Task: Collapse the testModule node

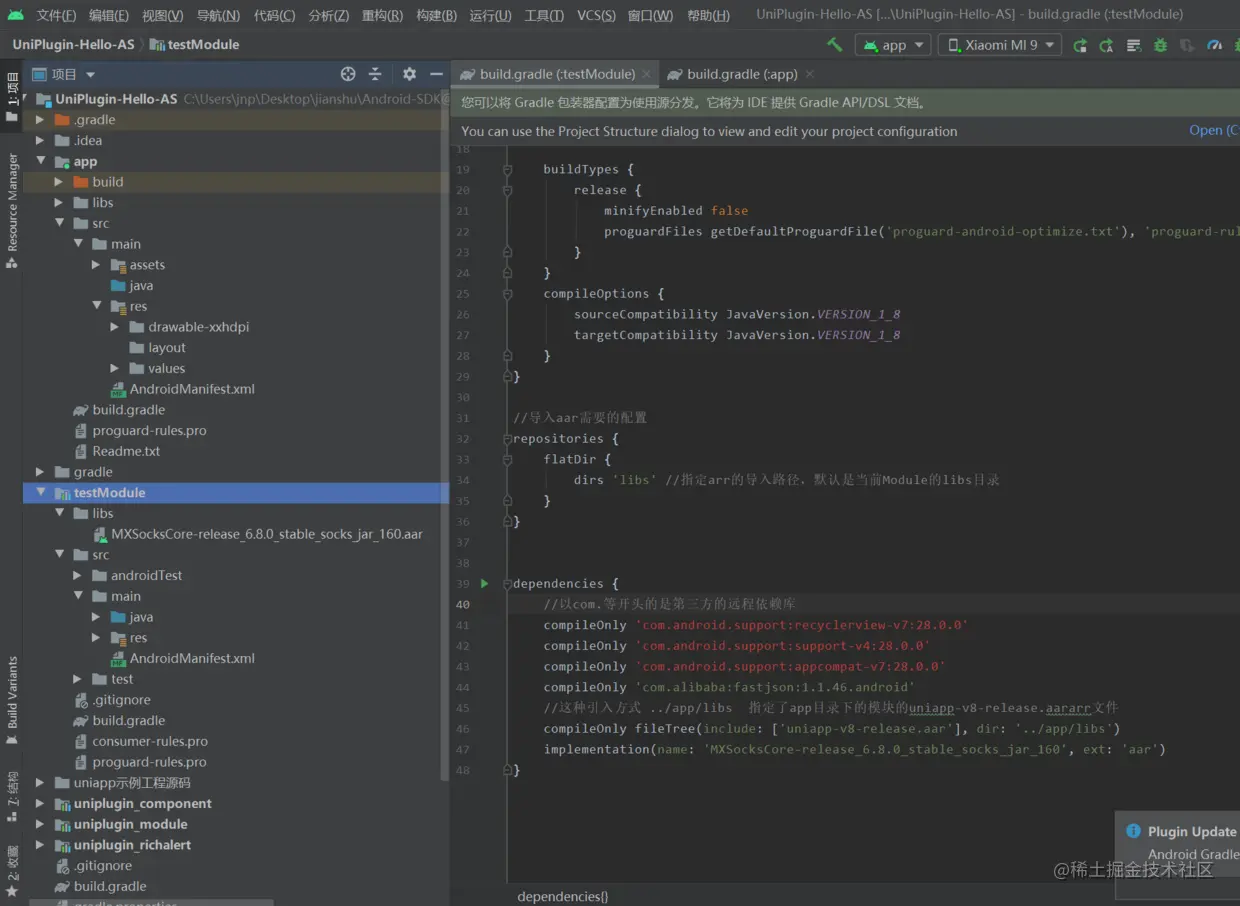Action: pyautogui.click(x=40, y=492)
